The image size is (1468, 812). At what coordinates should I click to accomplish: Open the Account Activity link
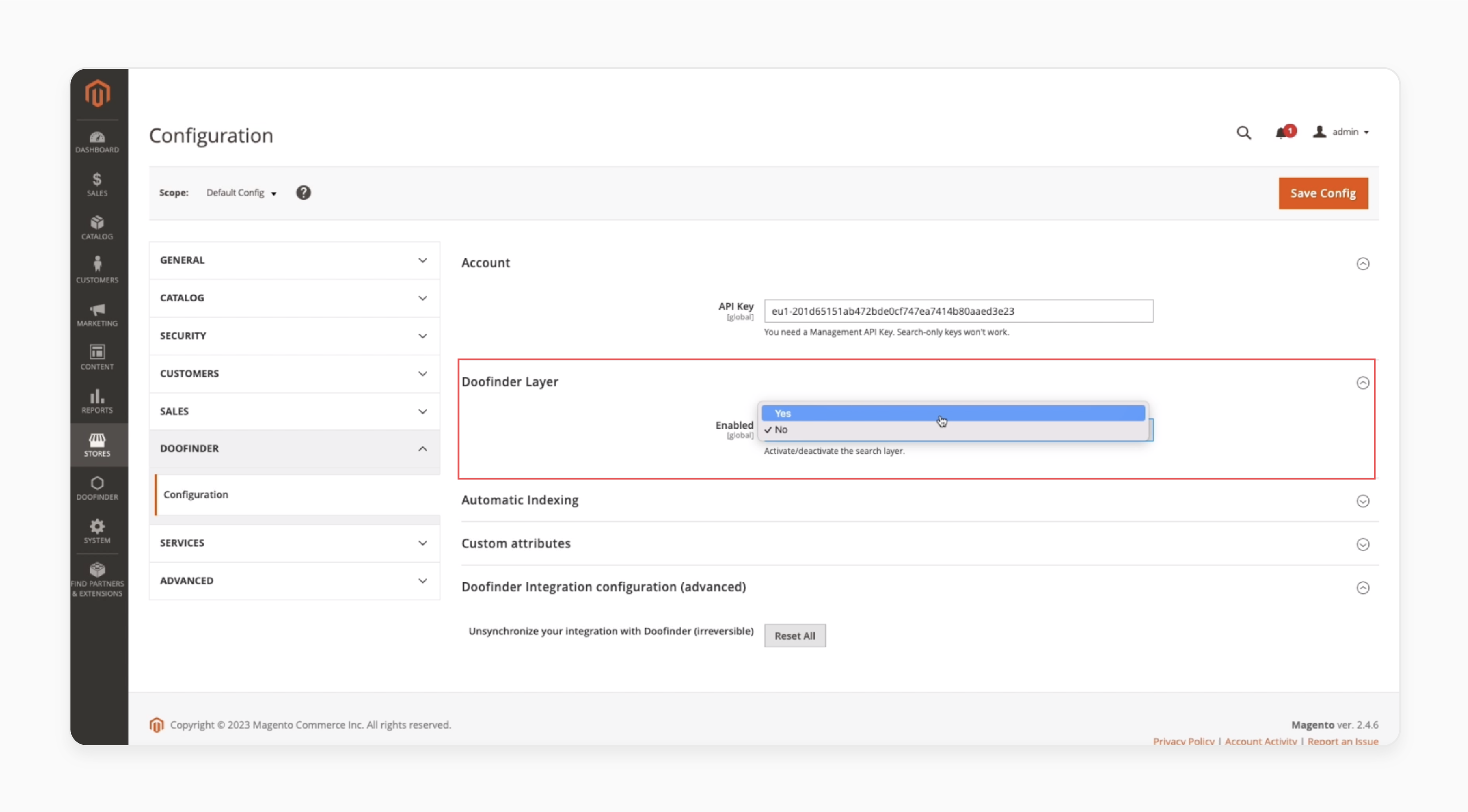[x=1261, y=741]
